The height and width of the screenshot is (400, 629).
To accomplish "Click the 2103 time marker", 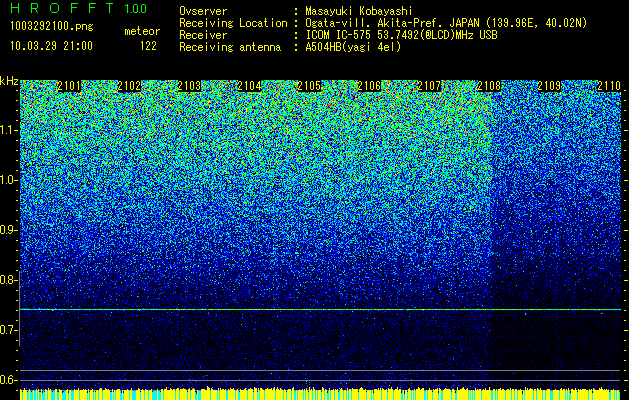I will (x=189, y=86).
